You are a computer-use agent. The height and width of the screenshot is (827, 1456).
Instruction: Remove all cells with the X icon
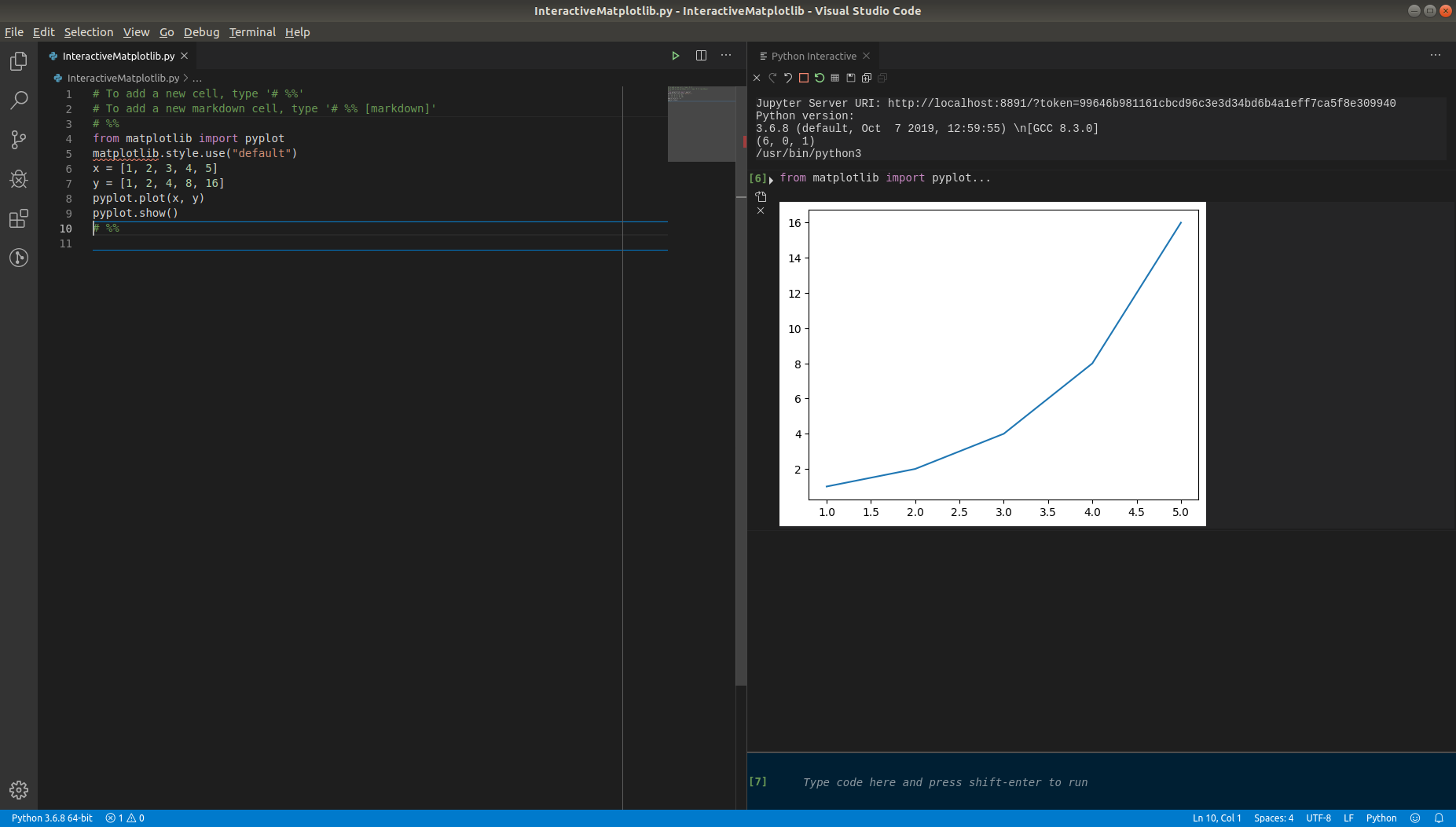pos(757,78)
